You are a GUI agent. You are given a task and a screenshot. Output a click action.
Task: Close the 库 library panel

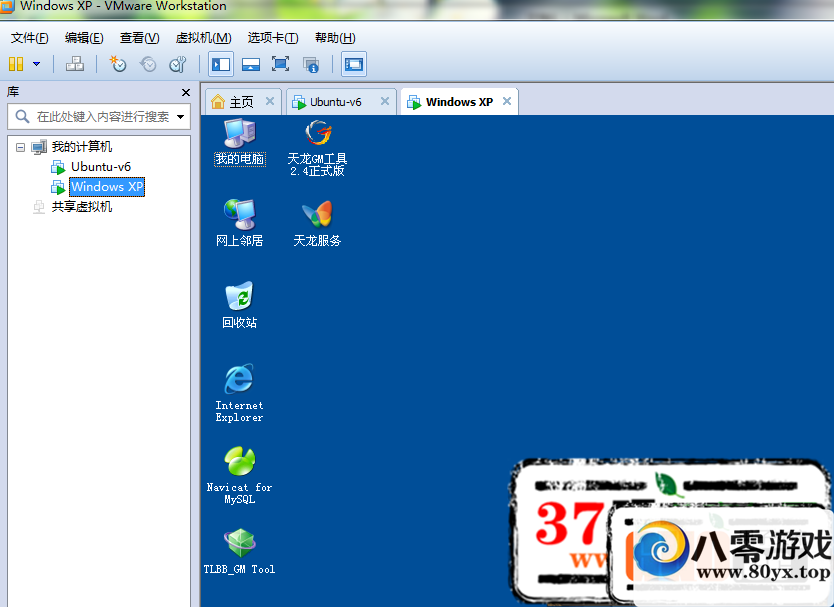[185, 92]
